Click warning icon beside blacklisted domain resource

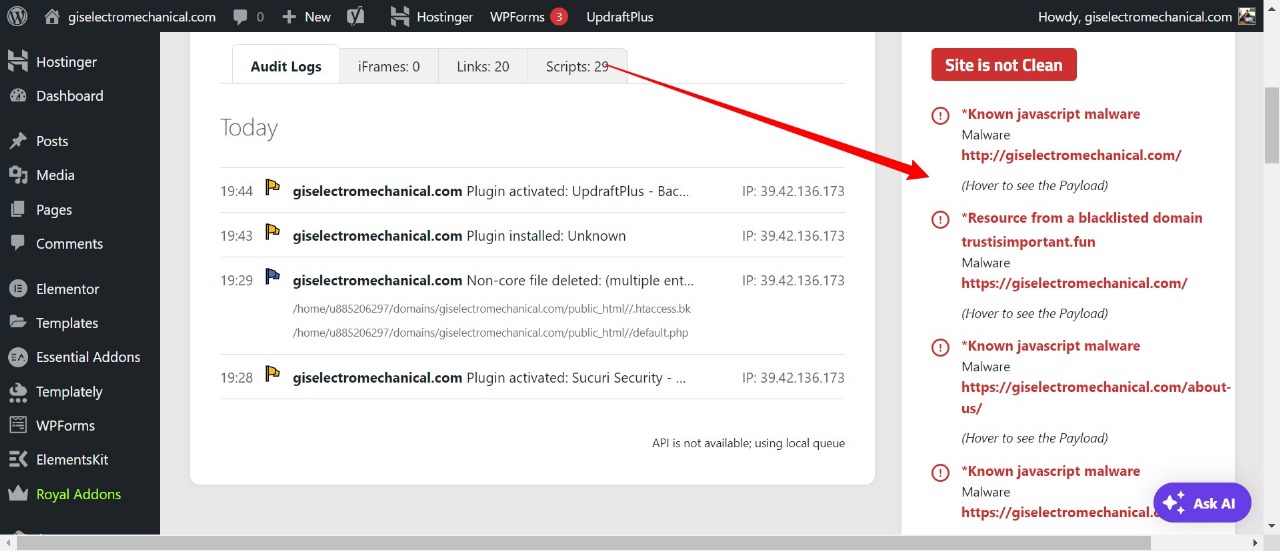point(940,219)
